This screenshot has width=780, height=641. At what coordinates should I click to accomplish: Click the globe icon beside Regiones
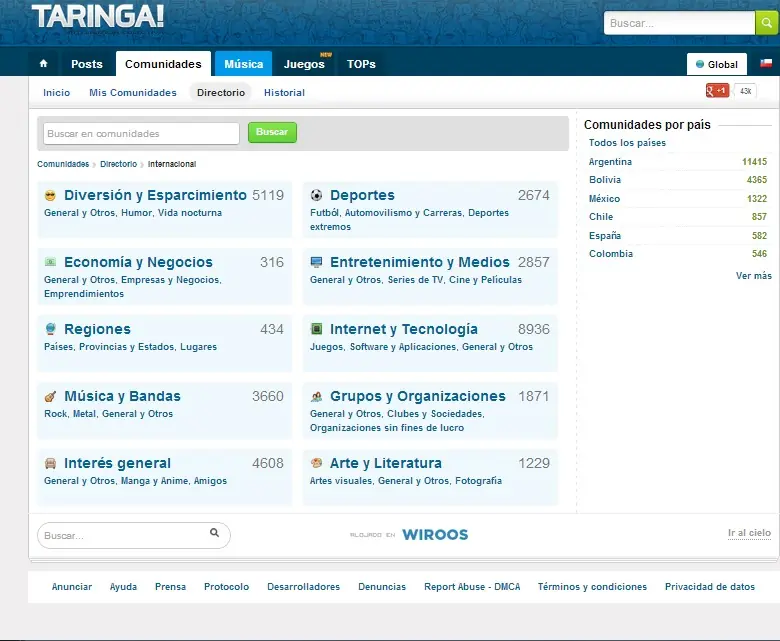click(x=50, y=329)
